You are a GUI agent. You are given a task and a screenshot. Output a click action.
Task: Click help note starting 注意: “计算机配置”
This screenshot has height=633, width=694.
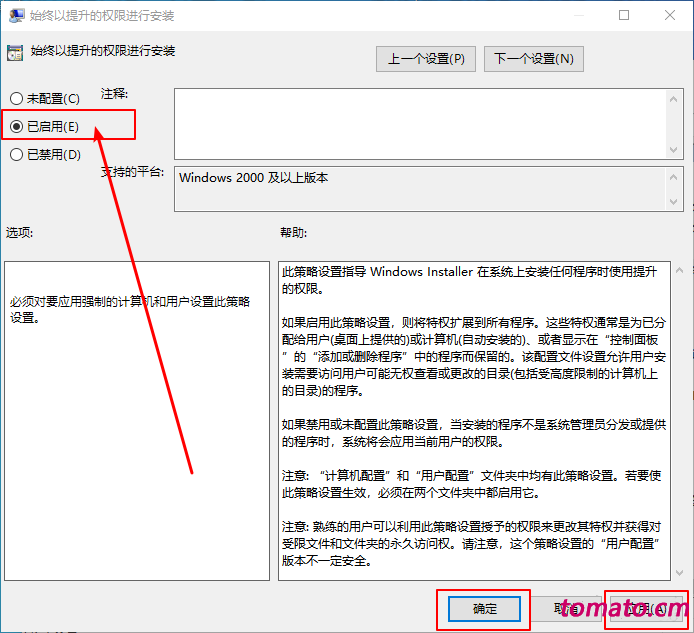[472, 484]
